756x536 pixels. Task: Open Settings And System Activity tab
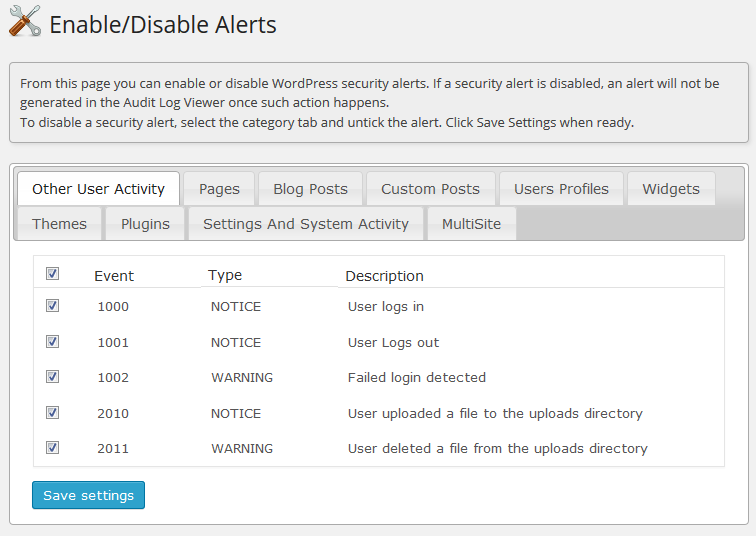click(306, 224)
